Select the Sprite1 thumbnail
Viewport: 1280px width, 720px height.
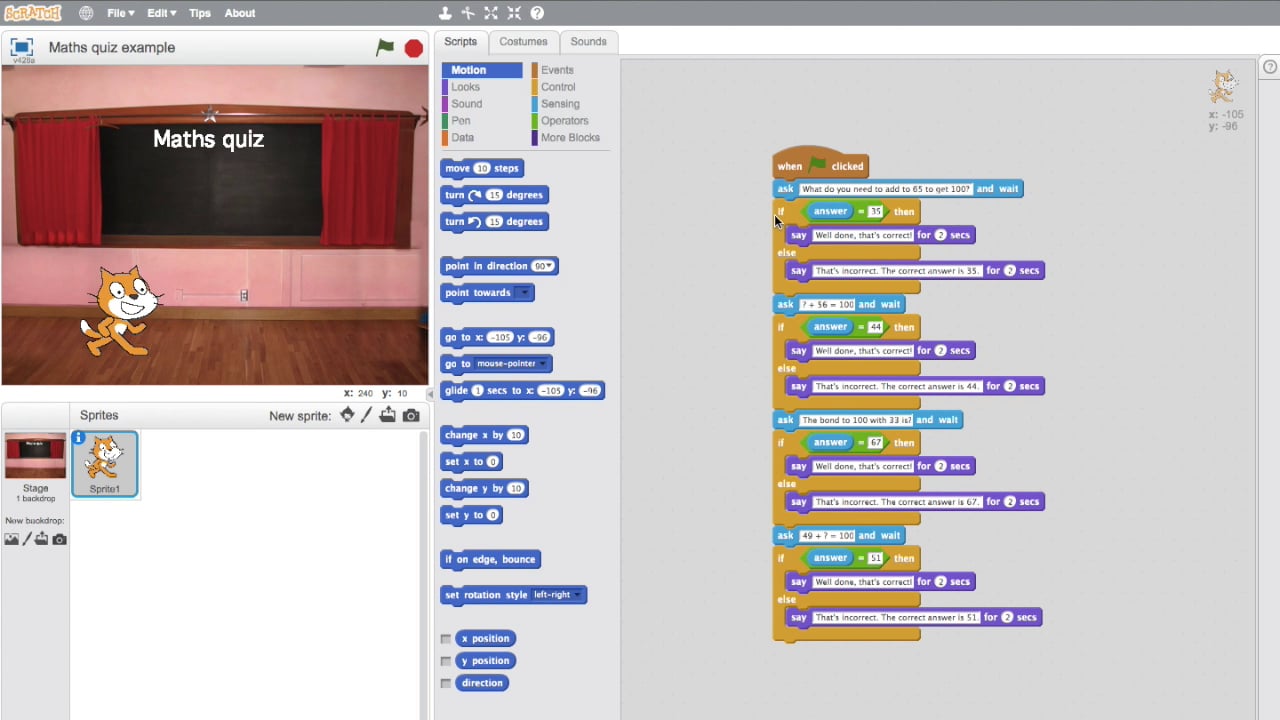[105, 464]
